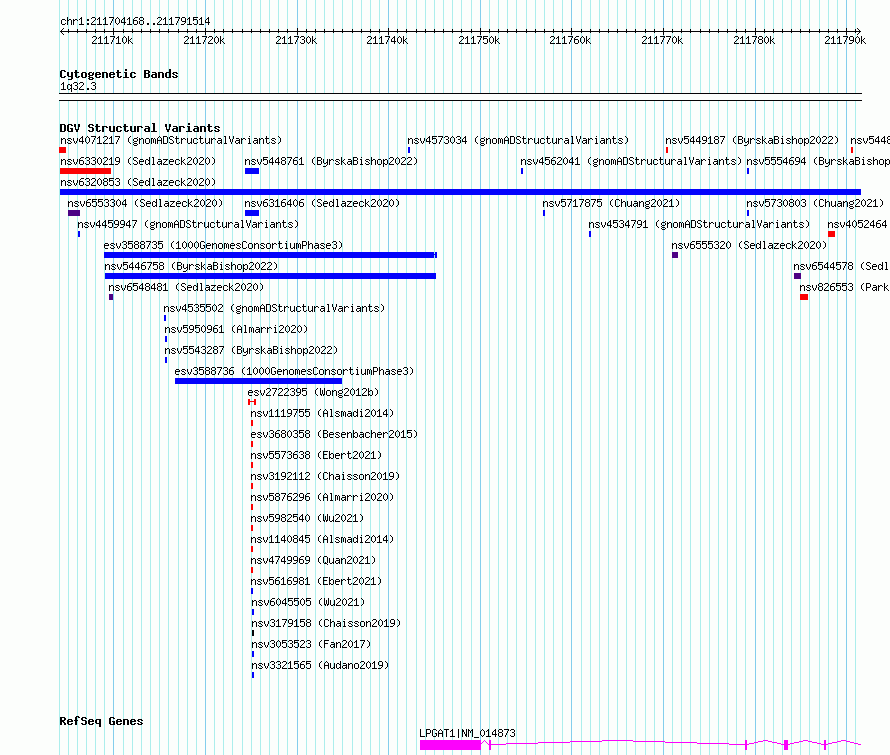The height and width of the screenshot is (755, 890).
Task: Select nsv5449187 (ByrskaBishop2022) label
Action: pos(752,140)
